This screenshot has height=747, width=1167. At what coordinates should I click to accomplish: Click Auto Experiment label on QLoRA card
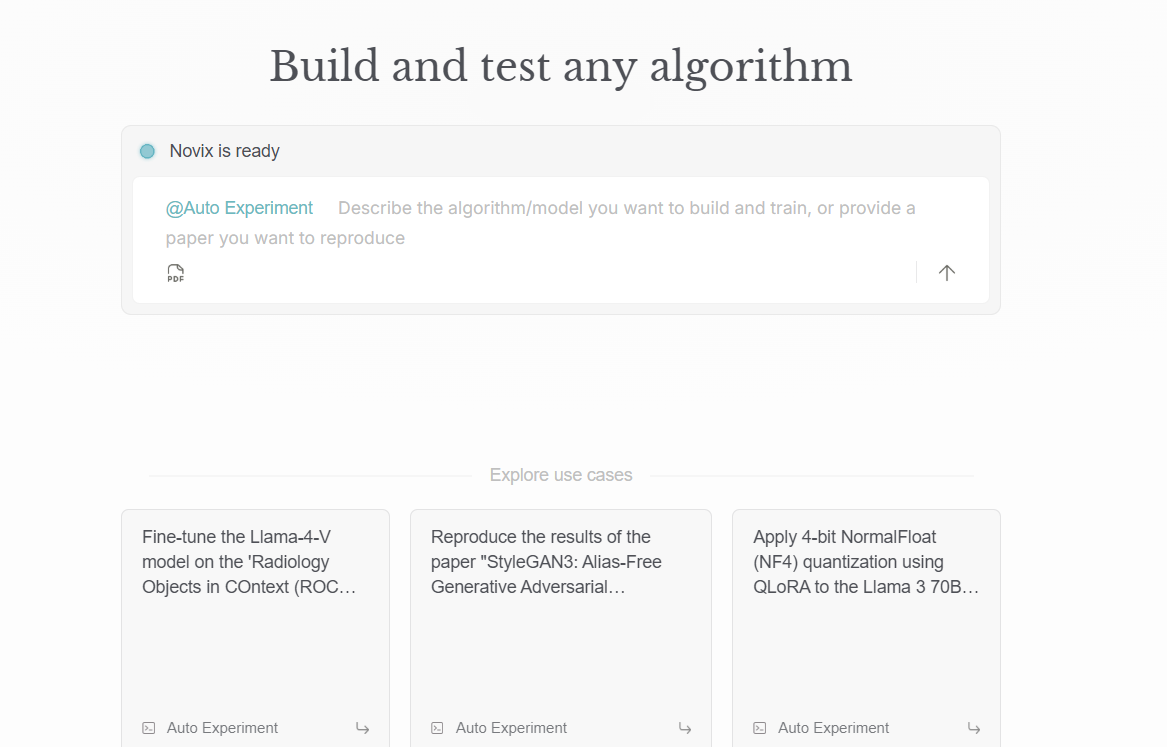point(833,728)
